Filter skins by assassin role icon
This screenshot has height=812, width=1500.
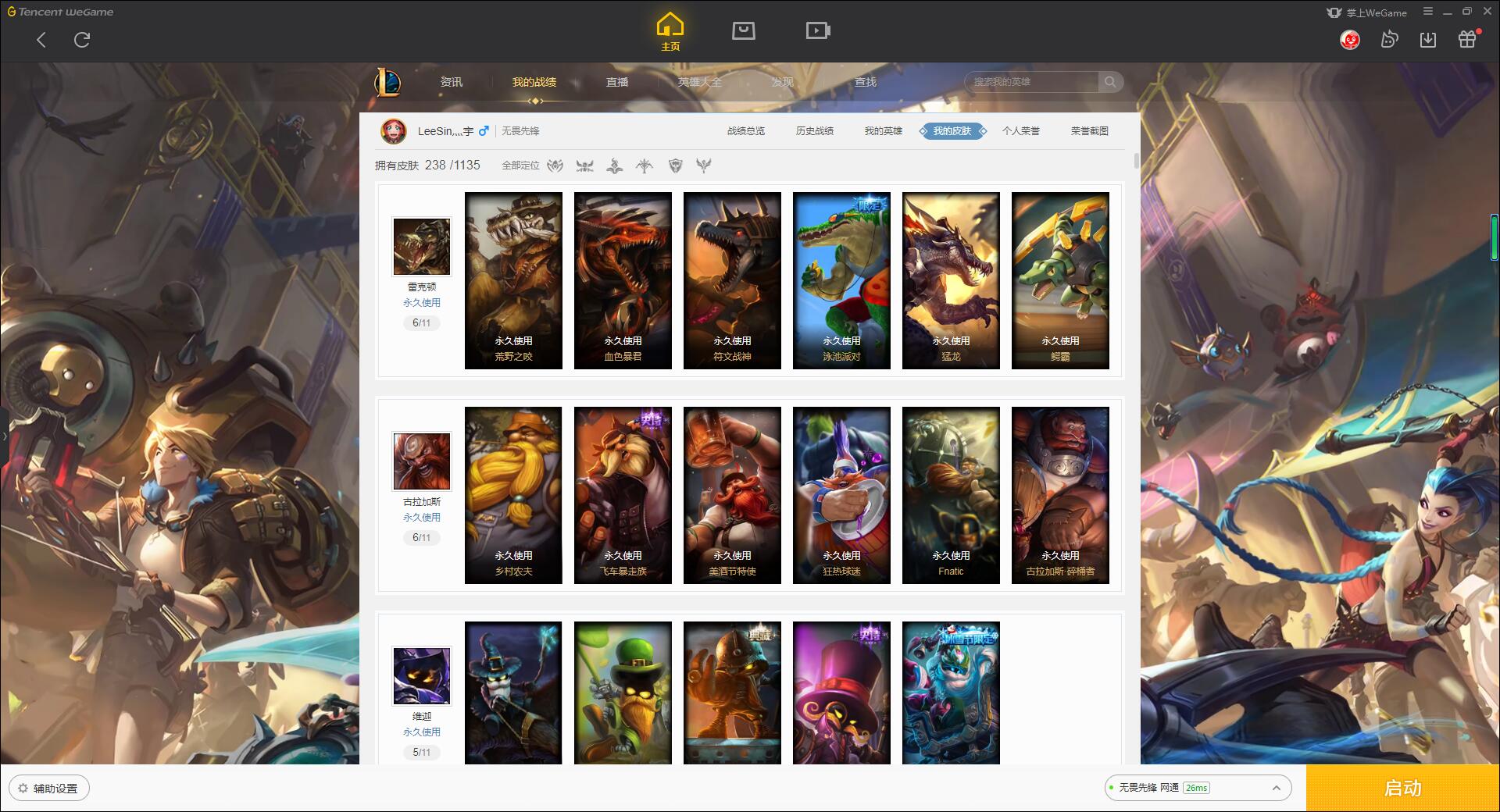point(555,166)
